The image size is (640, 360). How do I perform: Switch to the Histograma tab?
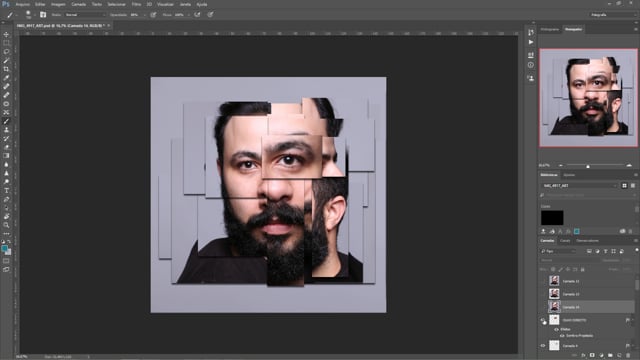pyautogui.click(x=550, y=29)
